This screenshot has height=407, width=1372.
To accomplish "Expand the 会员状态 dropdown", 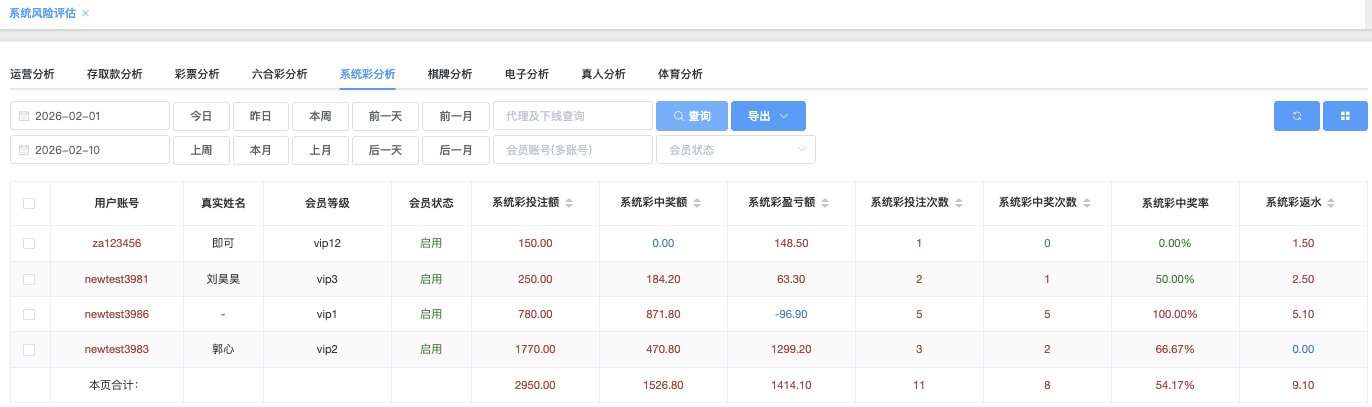I will point(735,150).
